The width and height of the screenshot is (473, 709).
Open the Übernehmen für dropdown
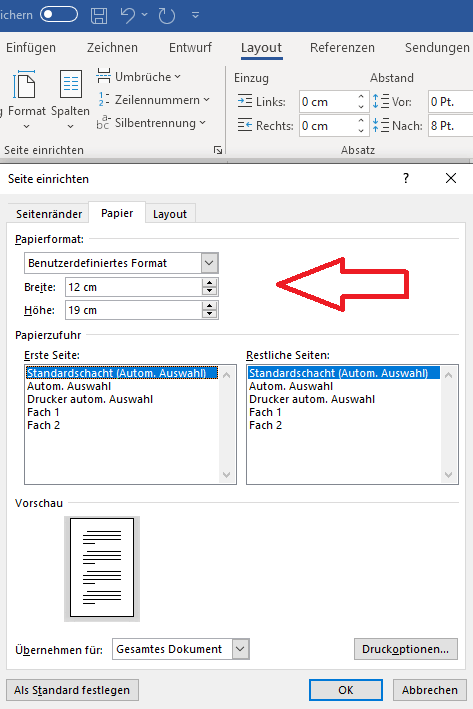(180, 649)
